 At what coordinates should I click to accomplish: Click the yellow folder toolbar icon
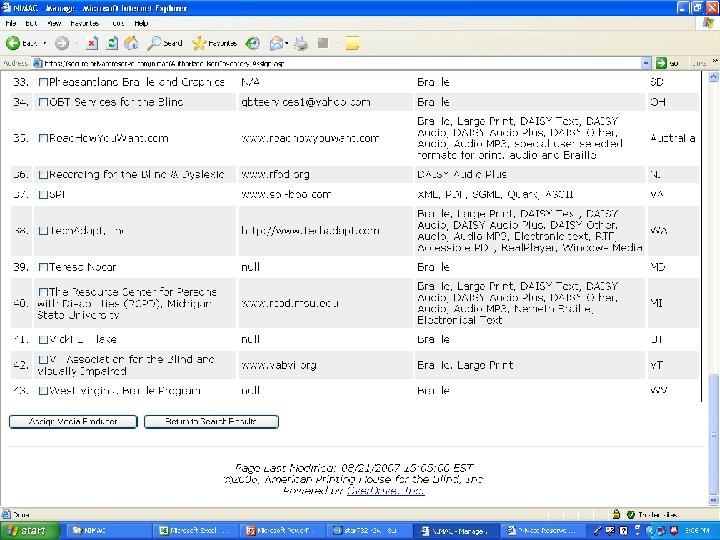pos(352,43)
